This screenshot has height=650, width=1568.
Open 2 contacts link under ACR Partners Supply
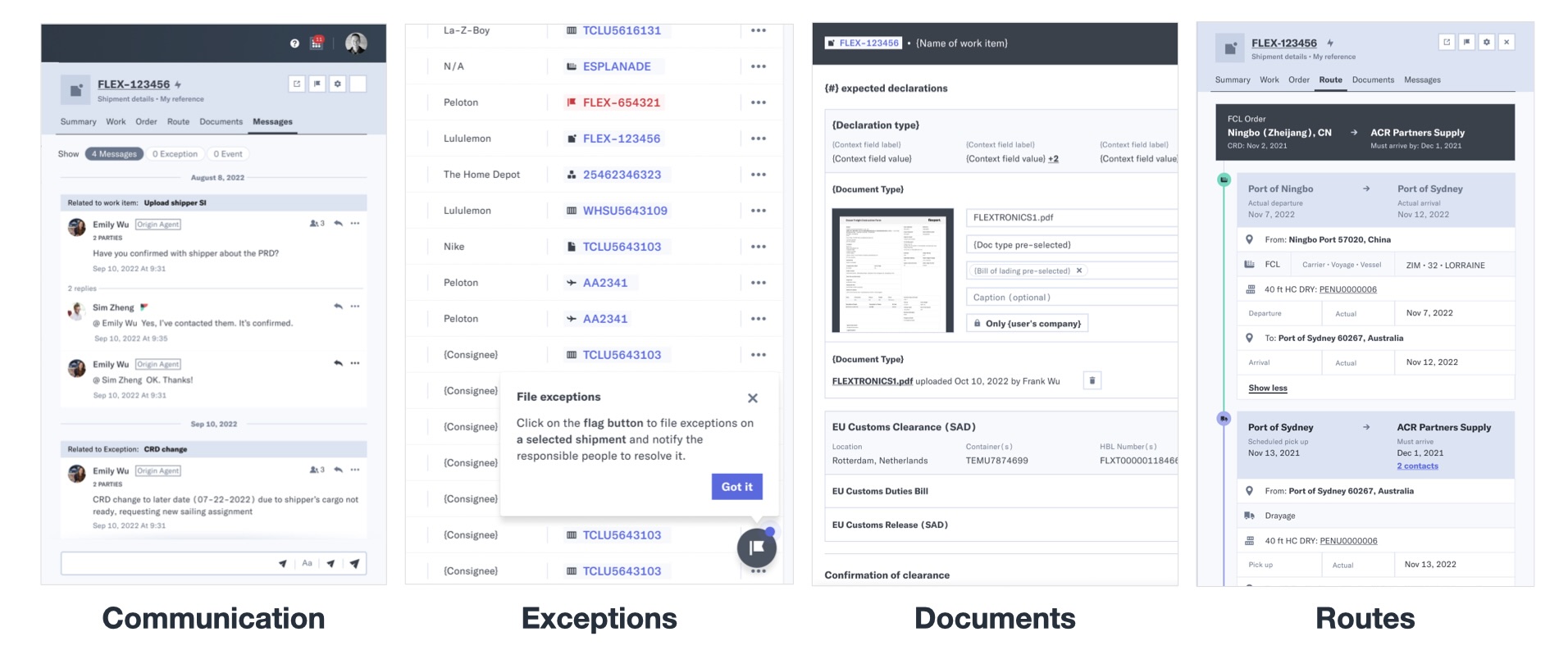[x=1417, y=466]
